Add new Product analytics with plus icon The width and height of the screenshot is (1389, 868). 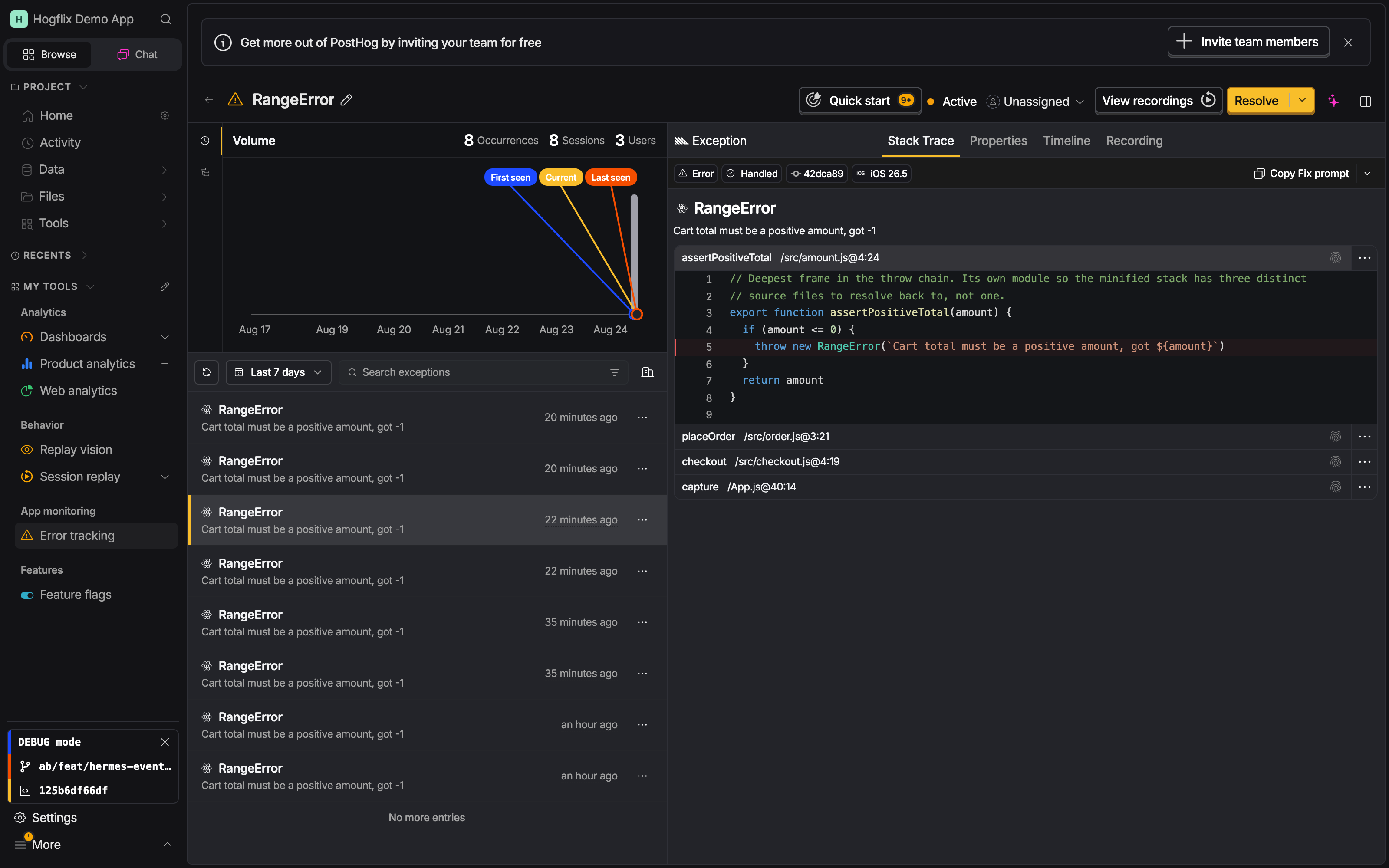(165, 363)
